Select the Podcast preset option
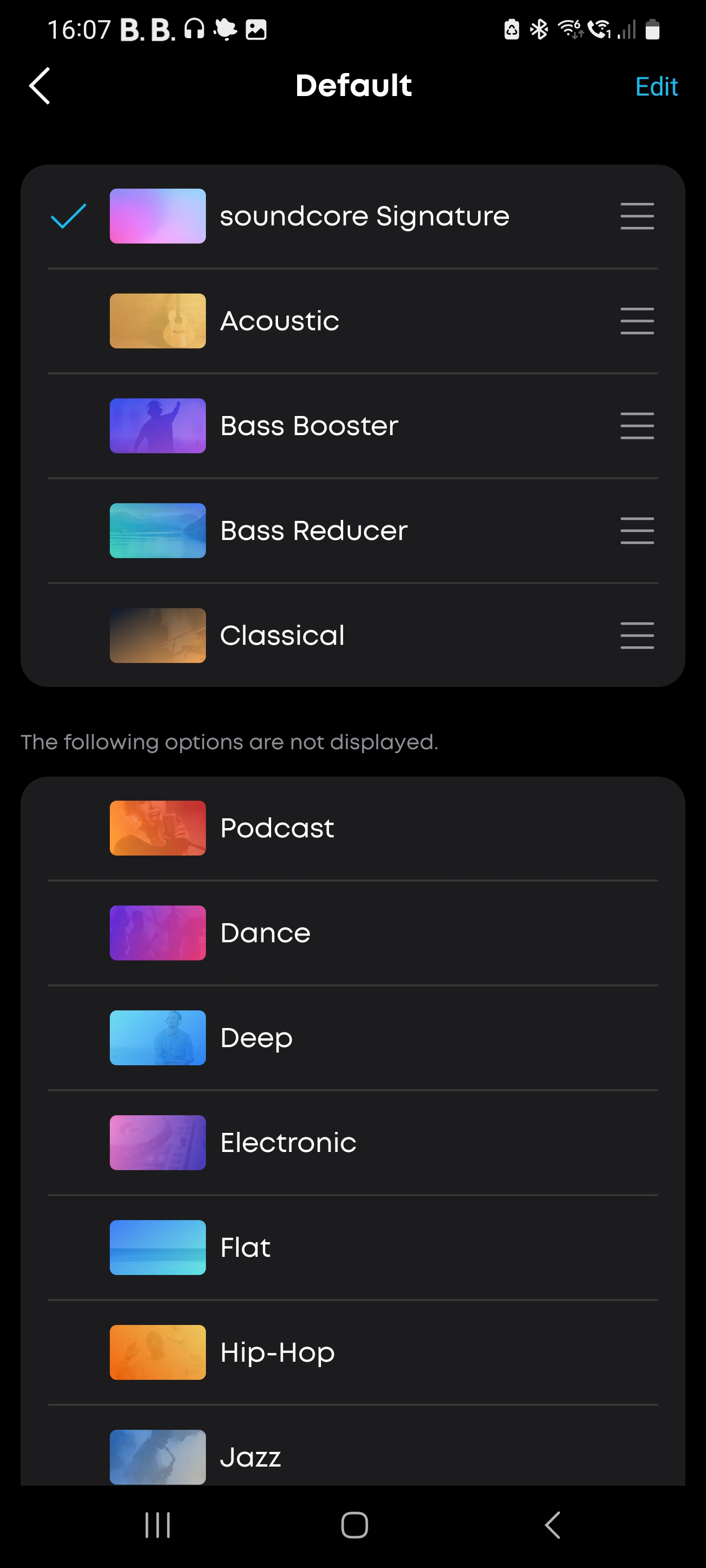 277,828
